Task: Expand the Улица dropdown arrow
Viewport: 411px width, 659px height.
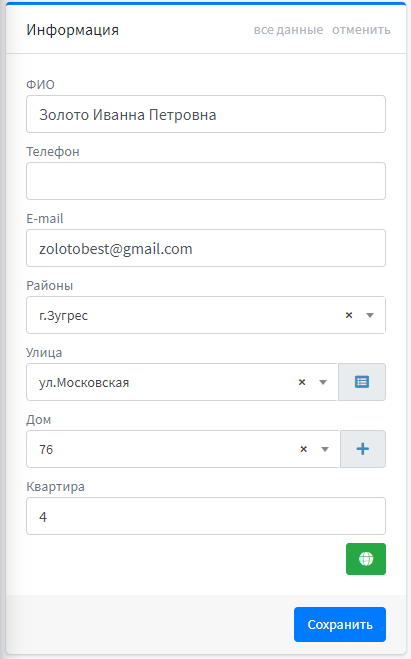Action: click(323, 382)
